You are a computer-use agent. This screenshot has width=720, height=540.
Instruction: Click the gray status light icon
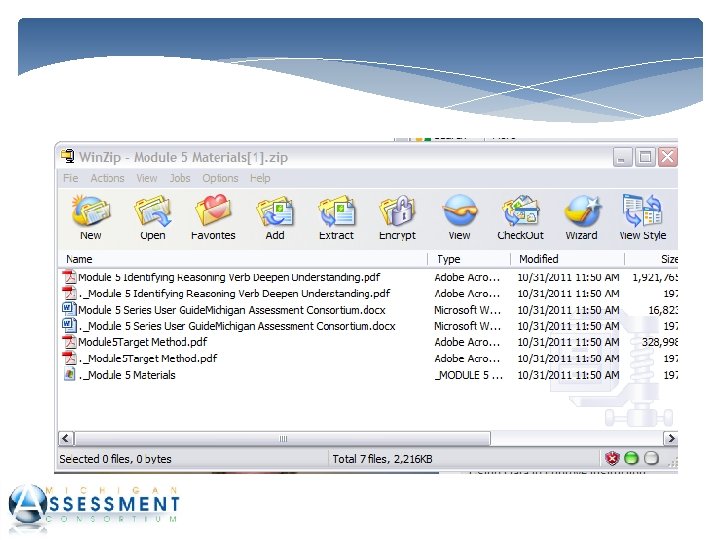(651, 458)
